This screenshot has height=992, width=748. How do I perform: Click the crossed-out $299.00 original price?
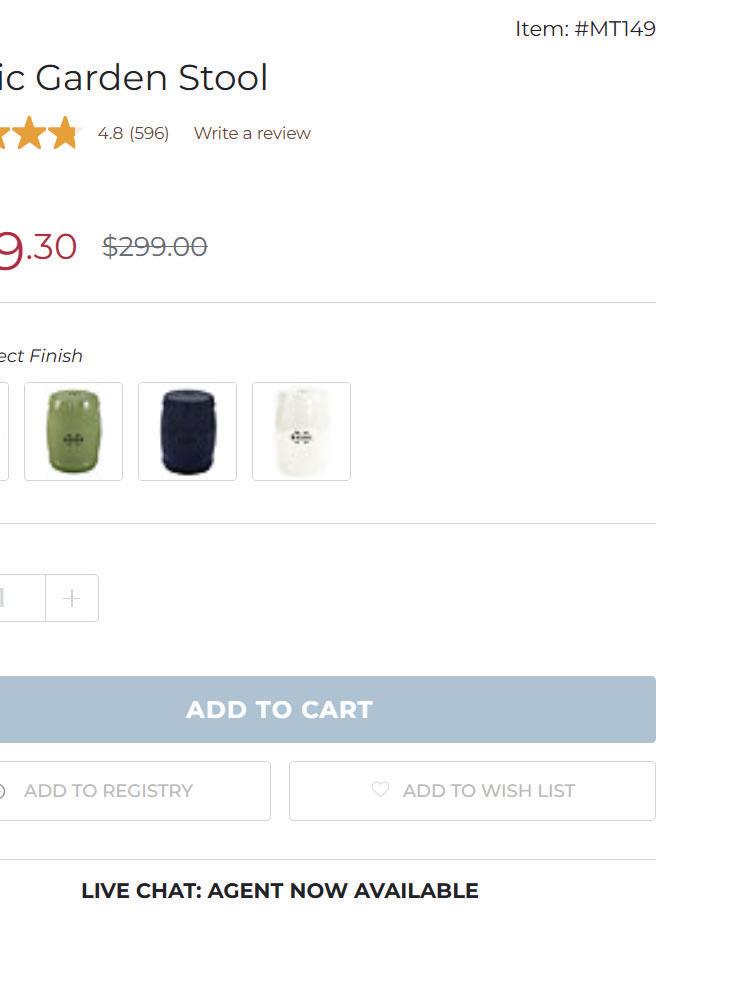pos(155,246)
